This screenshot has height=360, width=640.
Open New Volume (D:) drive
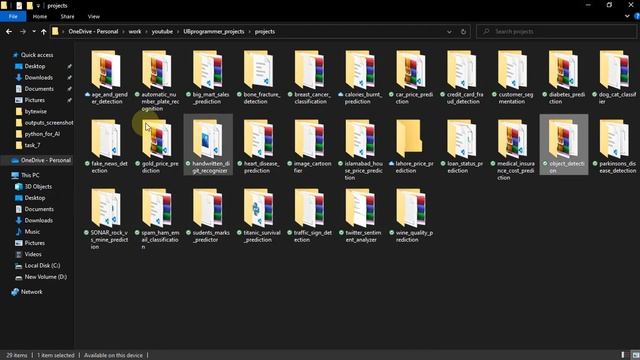(x=45, y=277)
